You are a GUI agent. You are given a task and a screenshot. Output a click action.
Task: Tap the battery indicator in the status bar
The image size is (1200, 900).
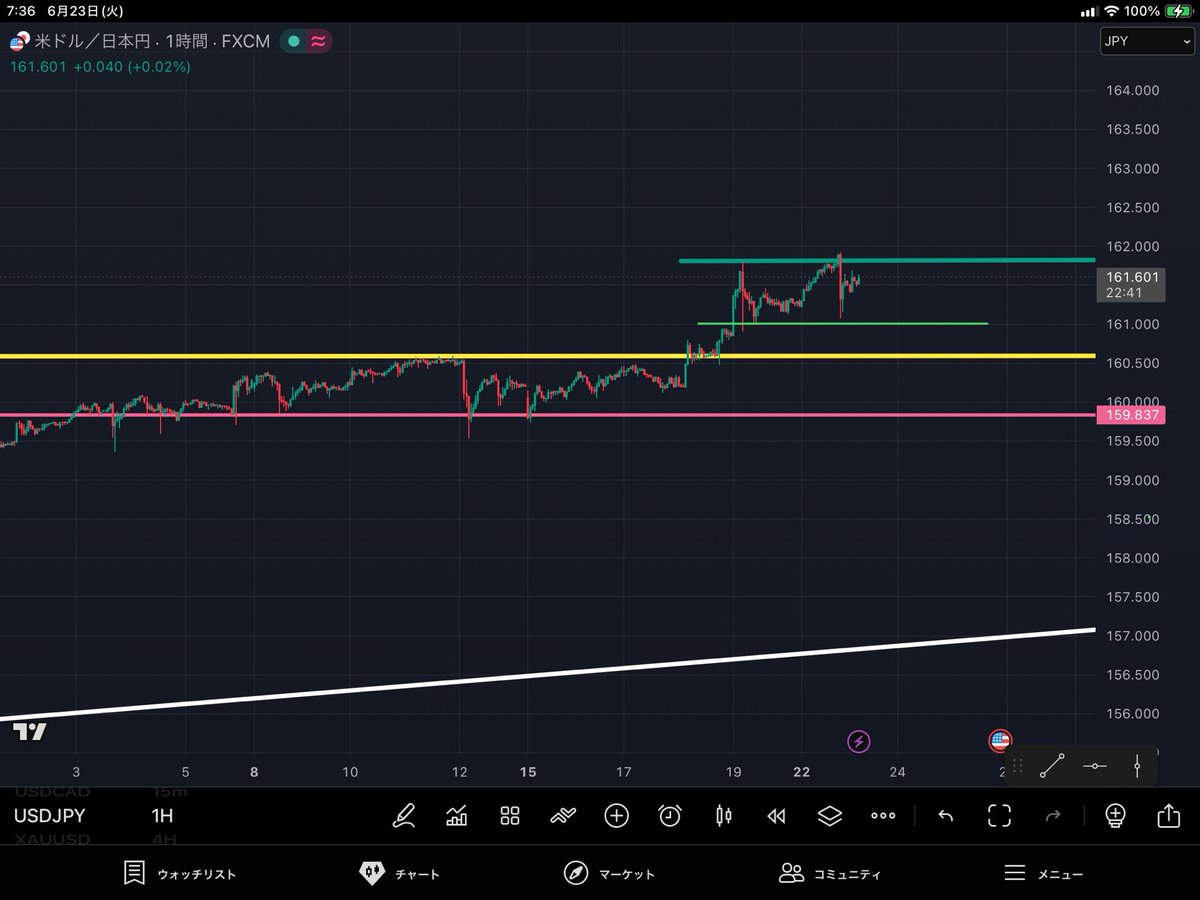pyautogui.click(x=1178, y=11)
